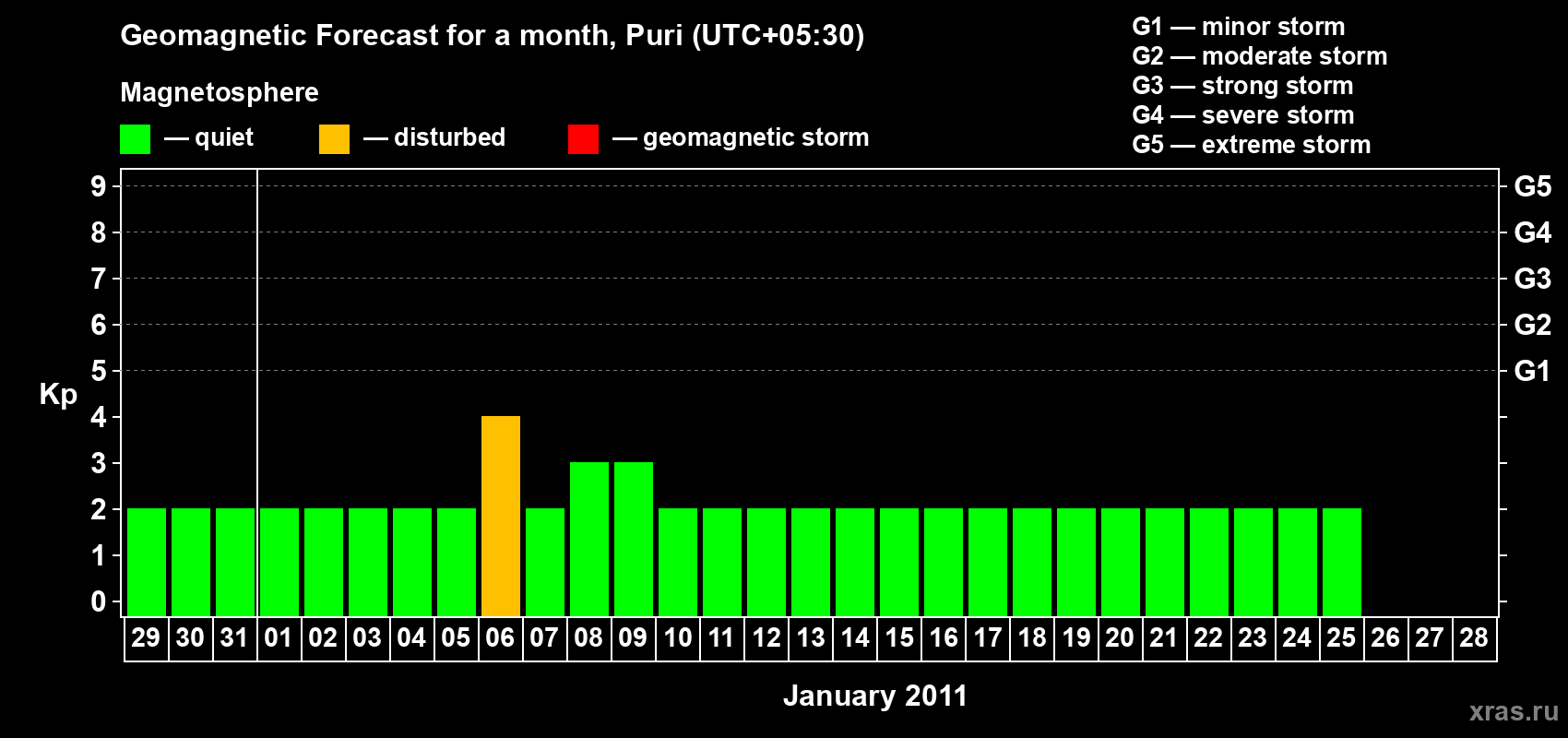Click the 'January 2011' axis caption
Image resolution: width=1568 pixels, height=738 pixels.
tap(875, 696)
